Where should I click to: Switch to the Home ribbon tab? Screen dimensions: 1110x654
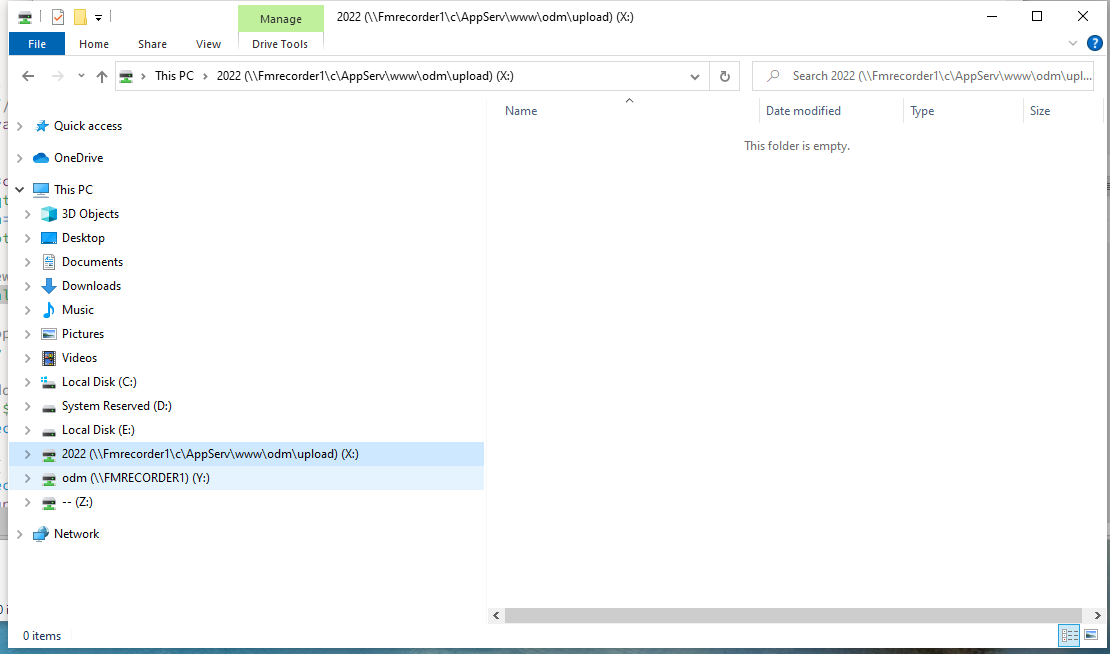(x=93, y=44)
